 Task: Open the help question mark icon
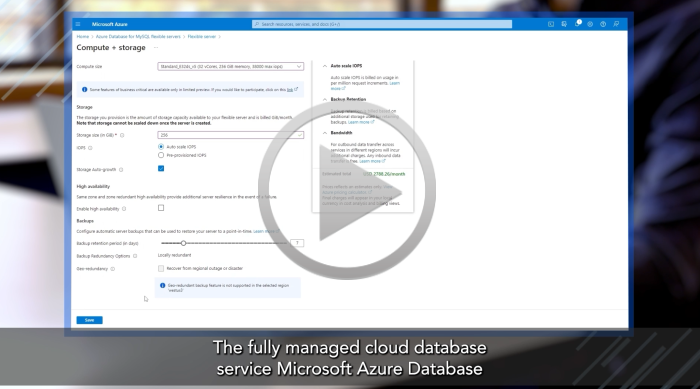(x=603, y=24)
